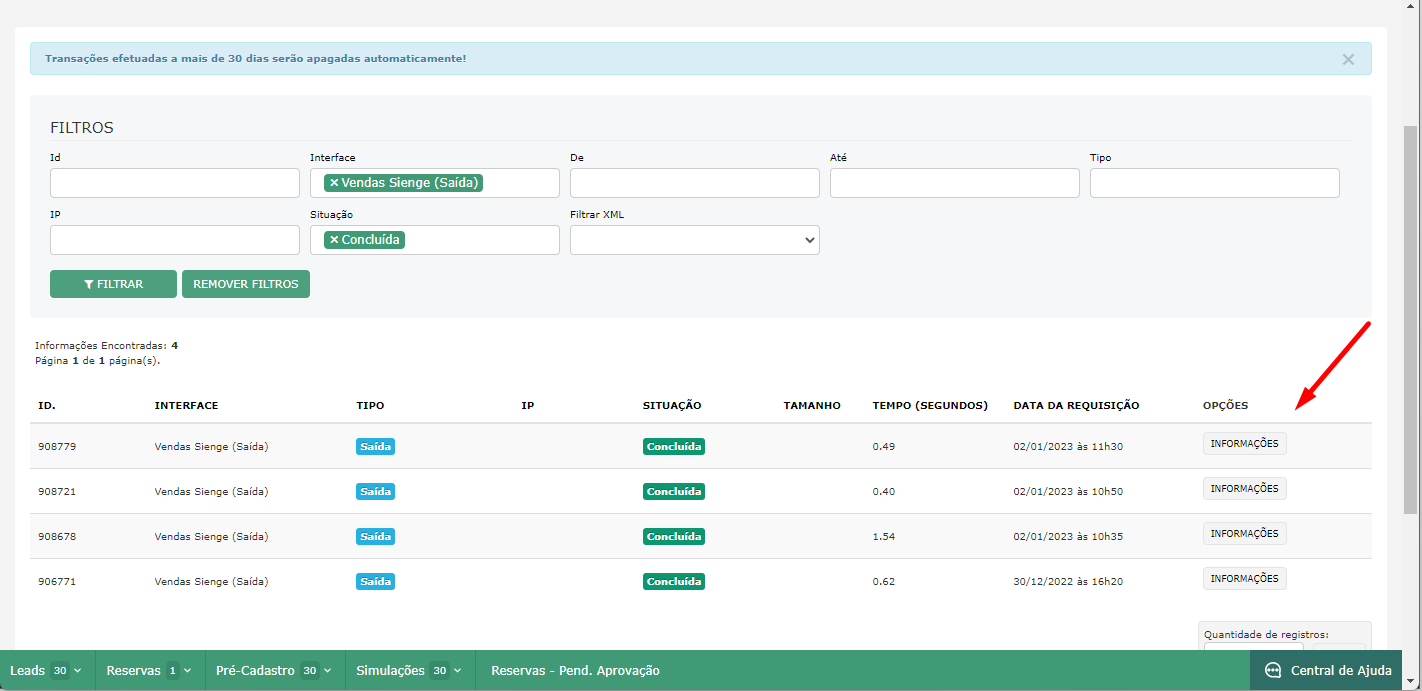Select record ID 908779

click(57, 447)
